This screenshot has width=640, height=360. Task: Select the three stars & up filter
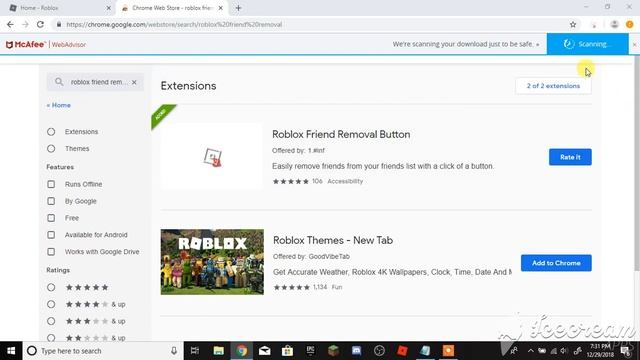point(51,321)
